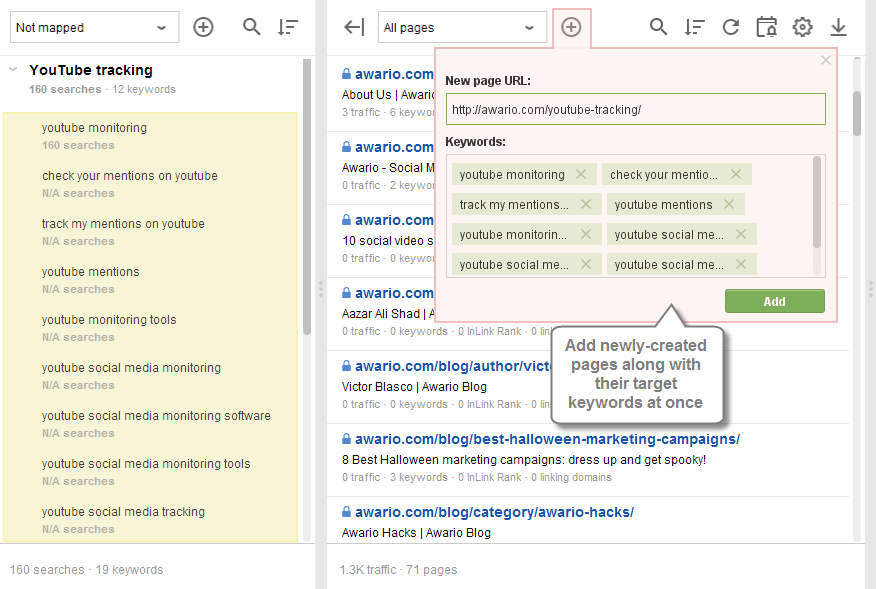Select the 8 Best Halloween marketing campaigns title
The image size is (876, 589).
(x=523, y=460)
